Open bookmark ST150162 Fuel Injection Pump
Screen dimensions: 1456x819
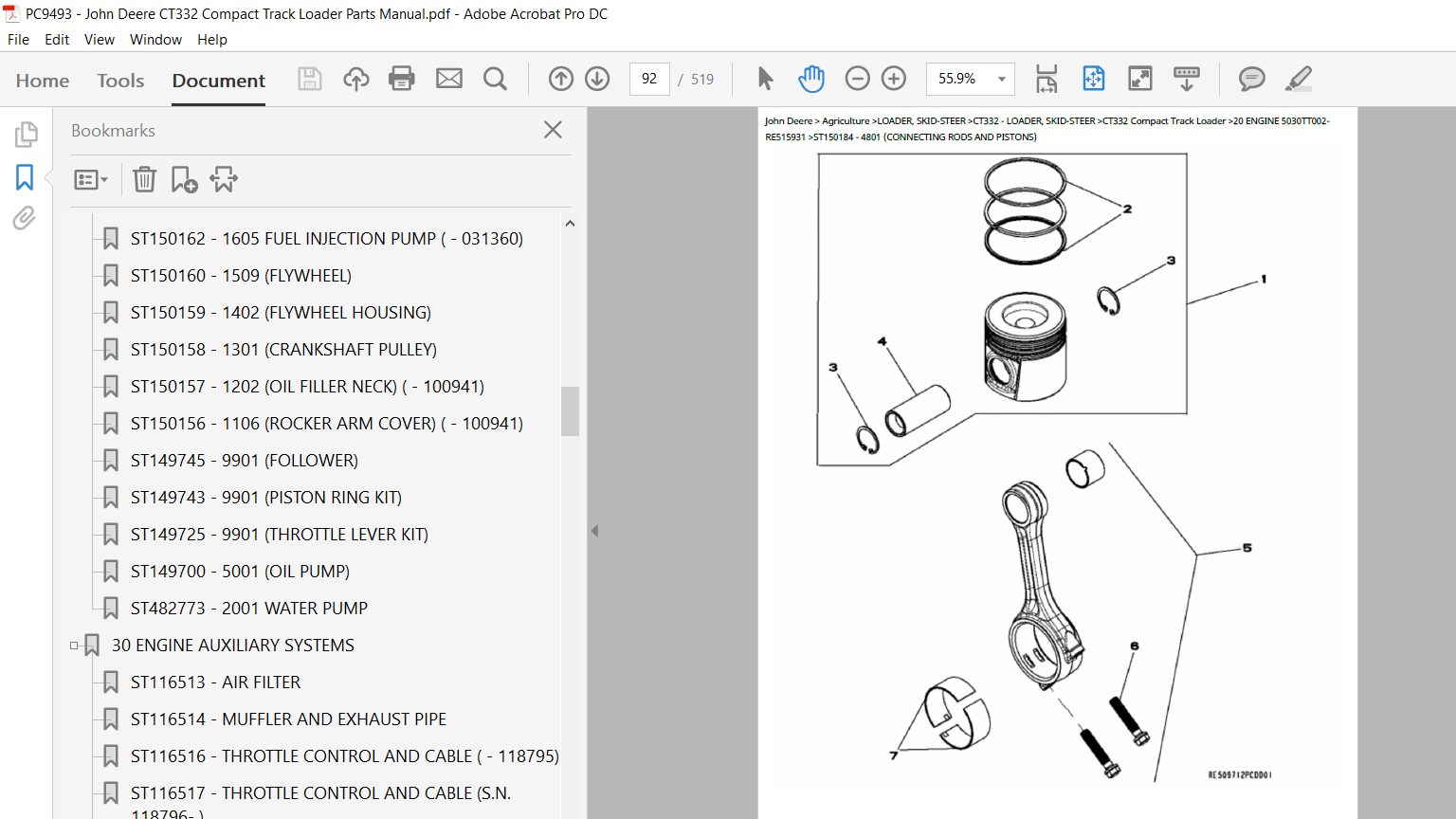(x=327, y=239)
